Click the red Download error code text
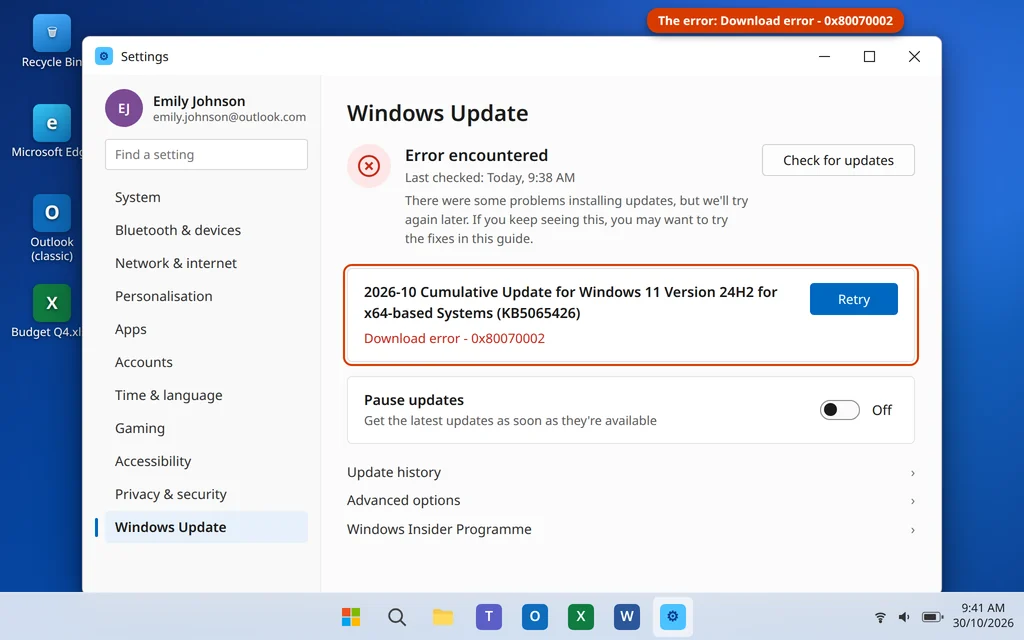 (454, 338)
